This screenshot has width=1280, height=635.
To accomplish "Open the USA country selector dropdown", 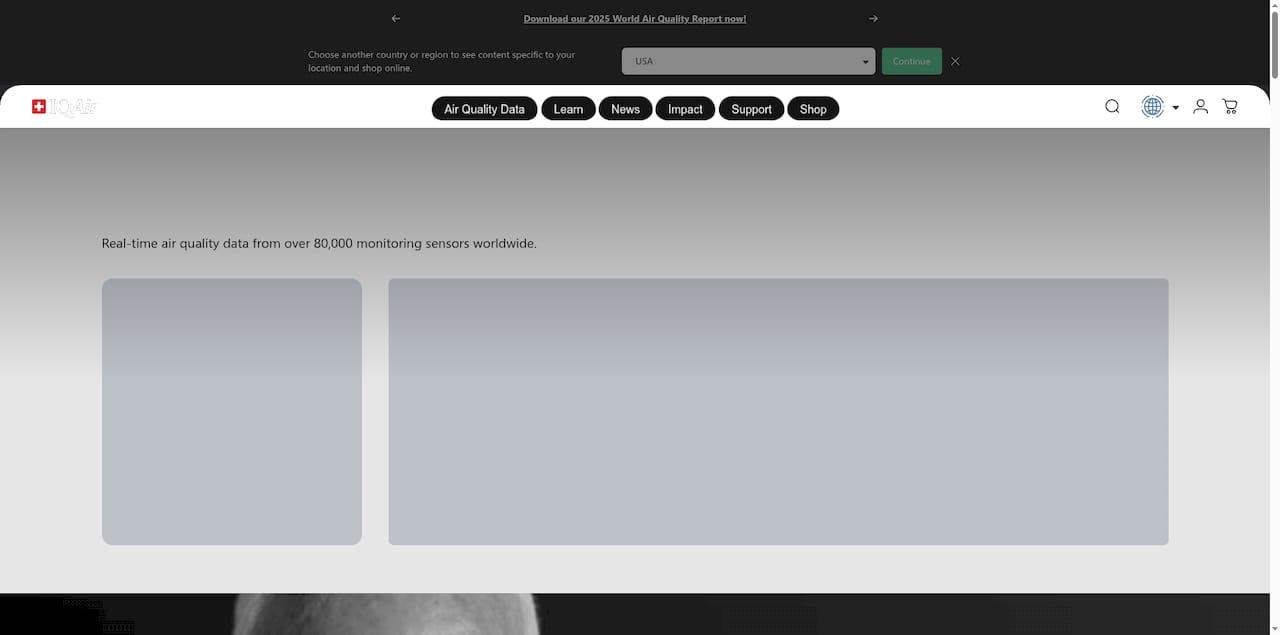I will [748, 61].
